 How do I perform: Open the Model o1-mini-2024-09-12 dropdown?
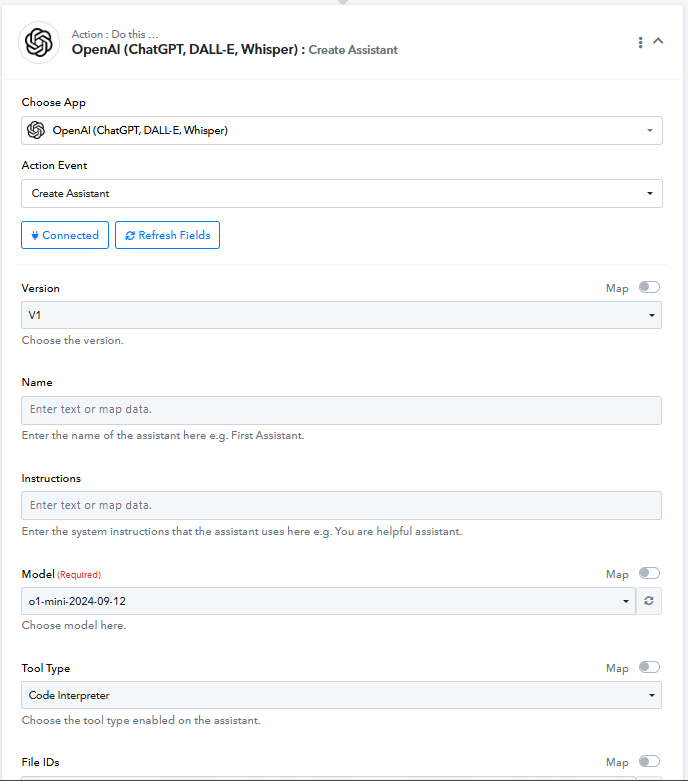click(x=328, y=601)
